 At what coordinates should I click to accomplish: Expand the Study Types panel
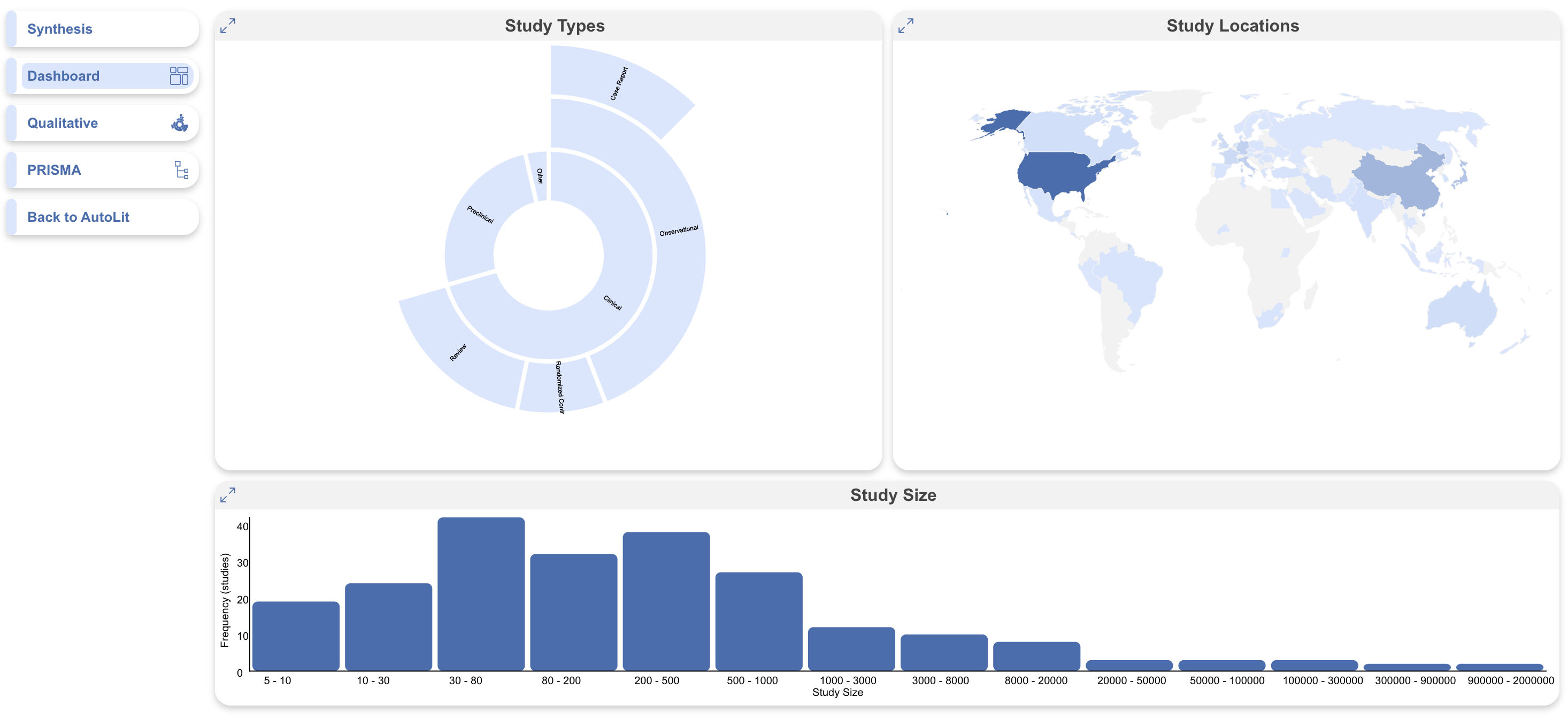click(228, 26)
